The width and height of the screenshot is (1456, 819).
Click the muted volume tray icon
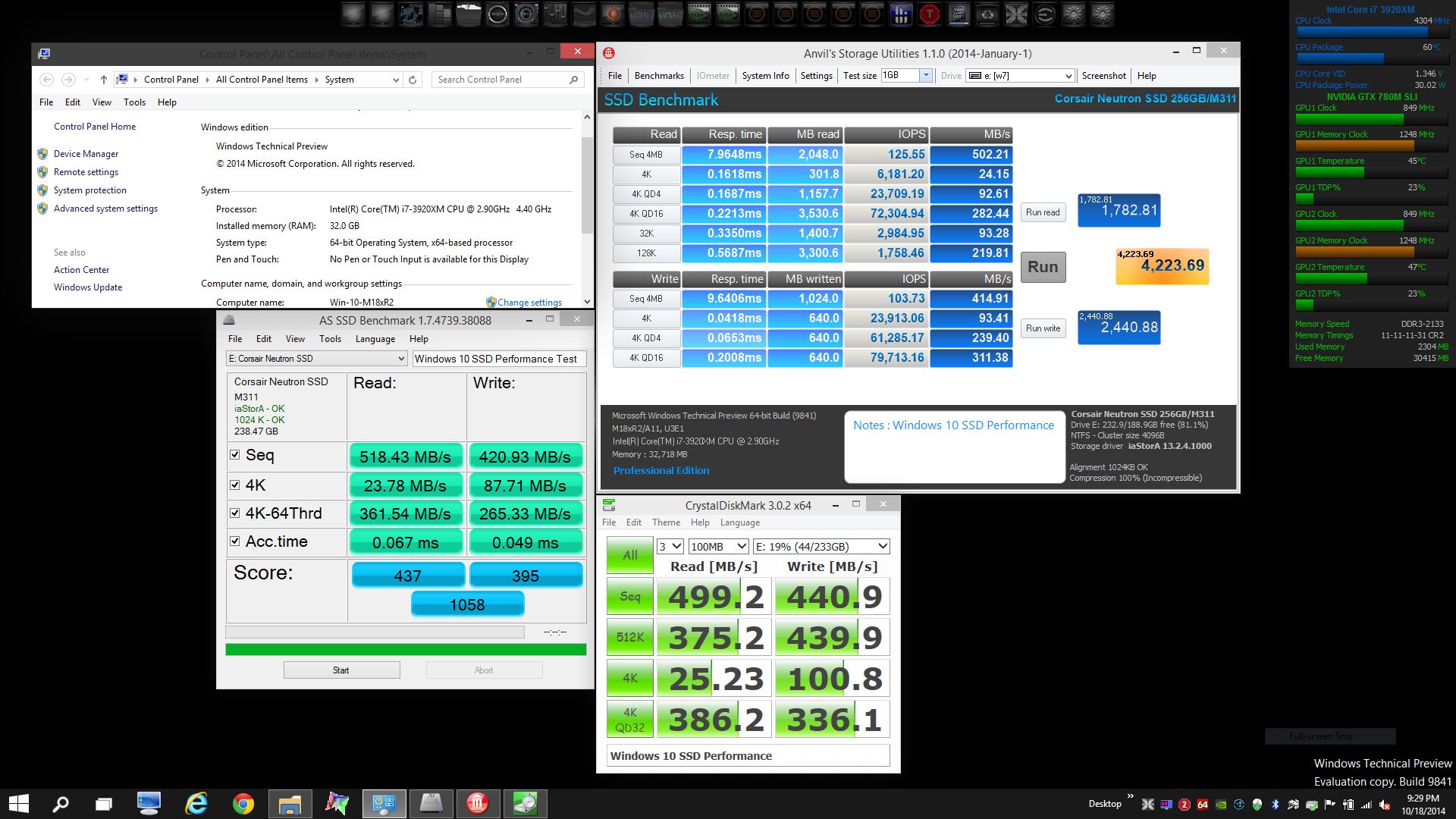(x=1385, y=805)
